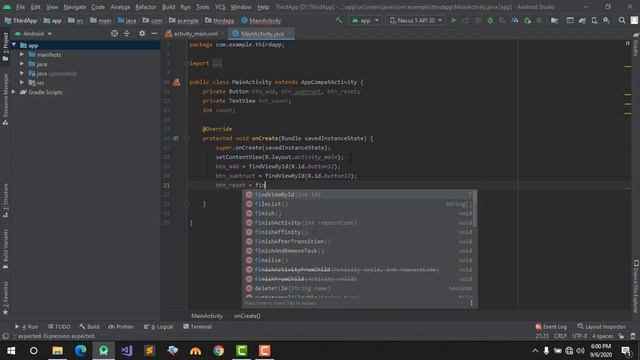Viewport: 640px width, 360px height.
Task: Click the Make Project hammer icon
Action: [x=339, y=20]
